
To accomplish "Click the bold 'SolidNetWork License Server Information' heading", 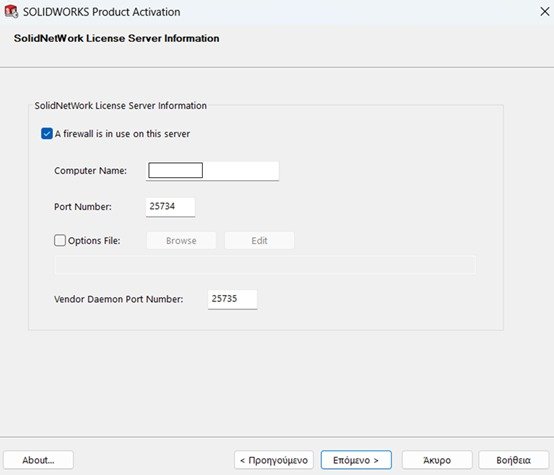I will point(117,38).
